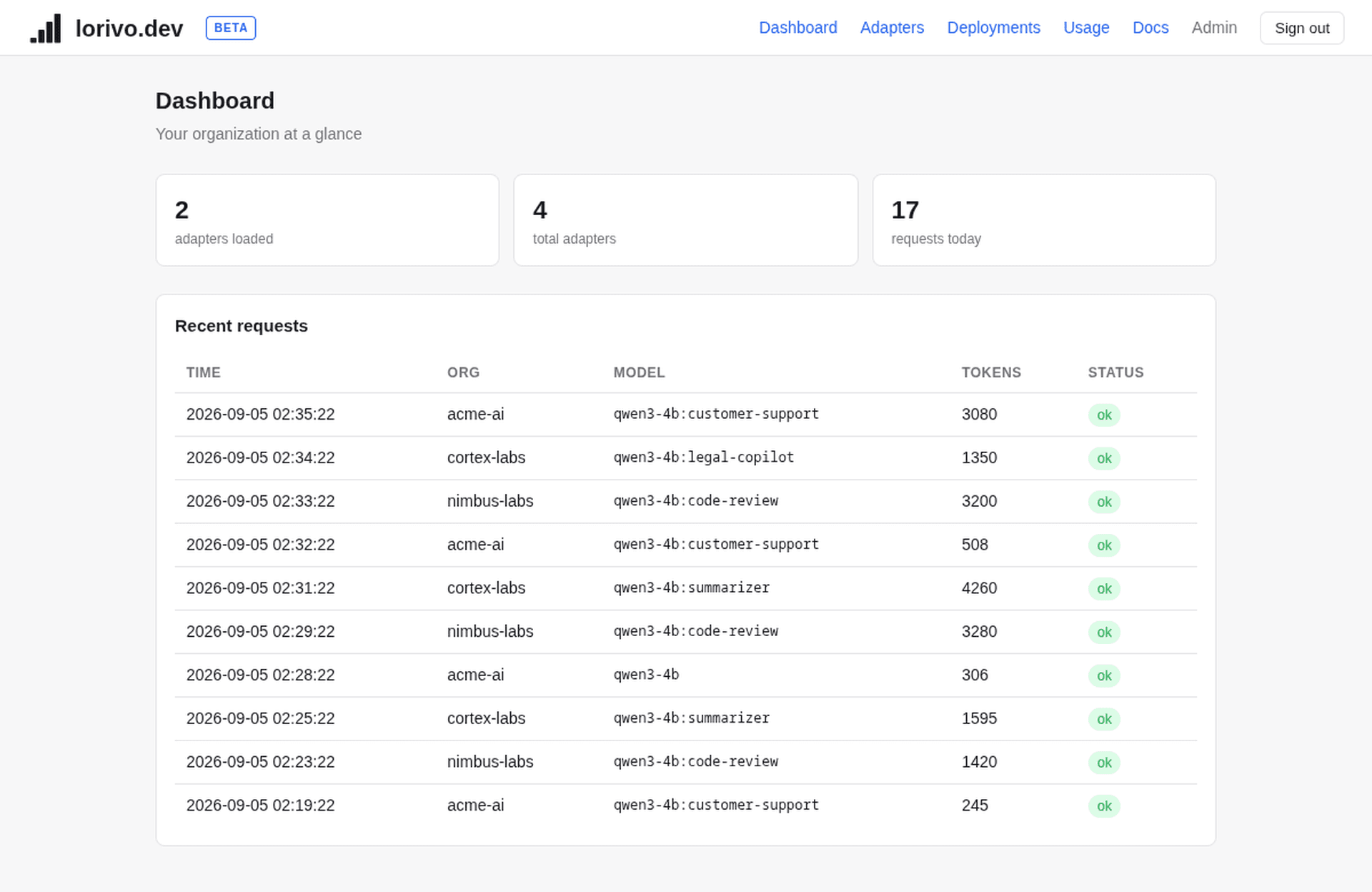Select the total adapters stat card
The height and width of the screenshot is (892, 1372).
[x=685, y=220]
